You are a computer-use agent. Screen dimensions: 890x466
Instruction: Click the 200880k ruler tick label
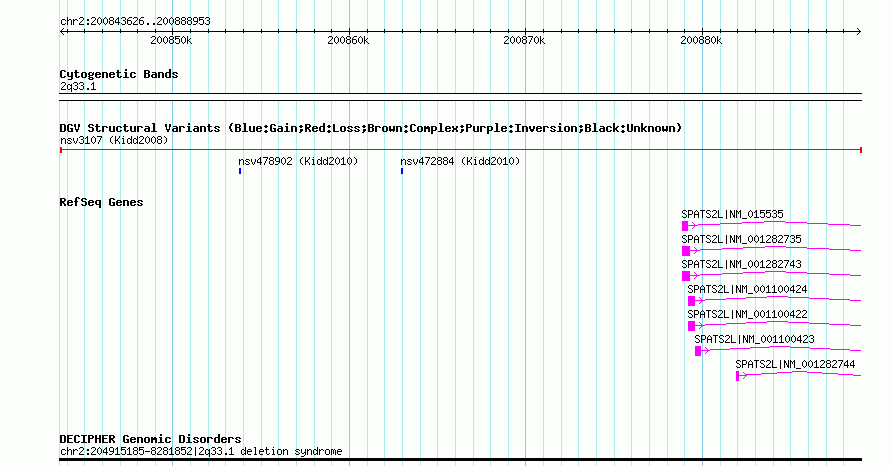click(x=701, y=40)
